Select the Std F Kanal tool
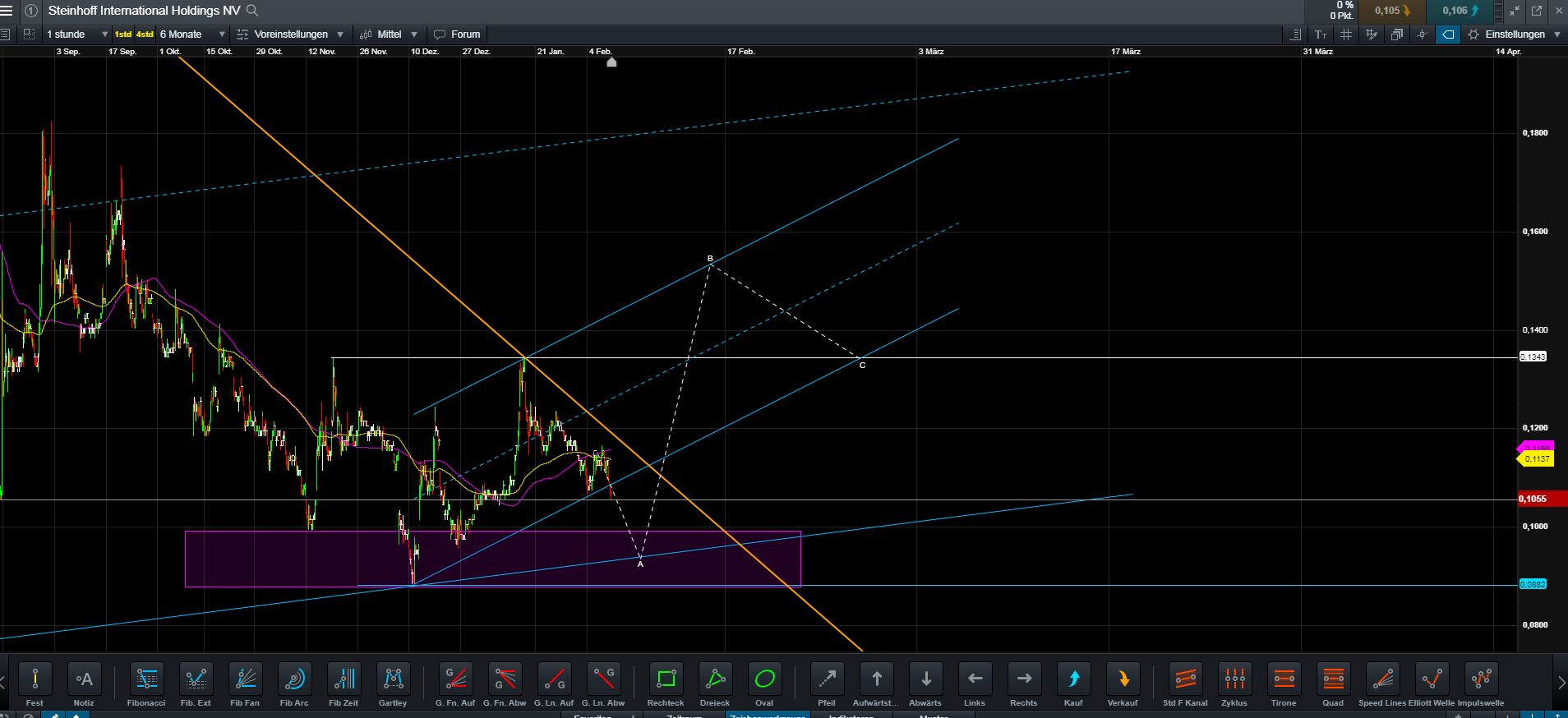 1185,679
